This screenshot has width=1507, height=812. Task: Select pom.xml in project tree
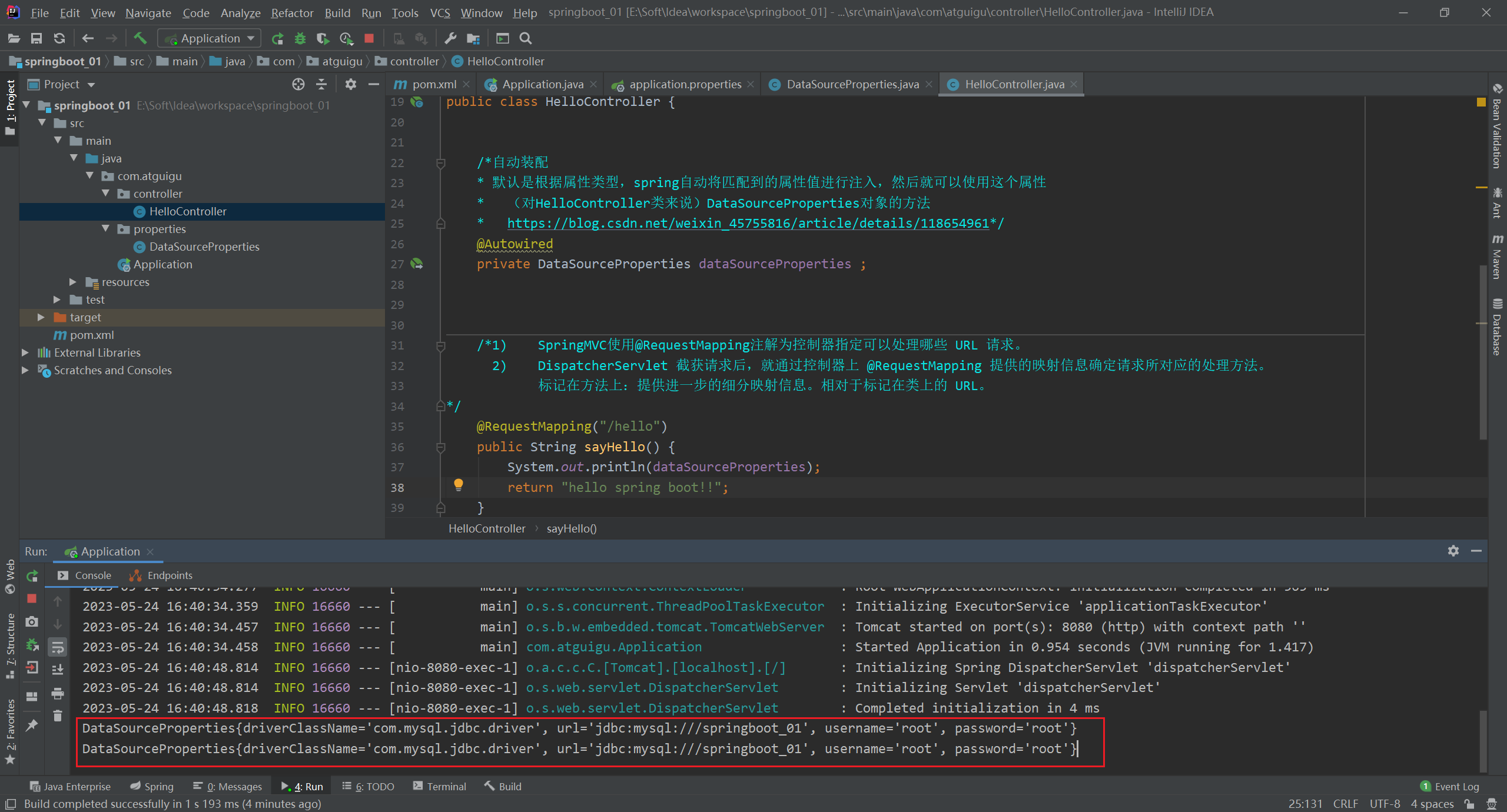[91, 335]
